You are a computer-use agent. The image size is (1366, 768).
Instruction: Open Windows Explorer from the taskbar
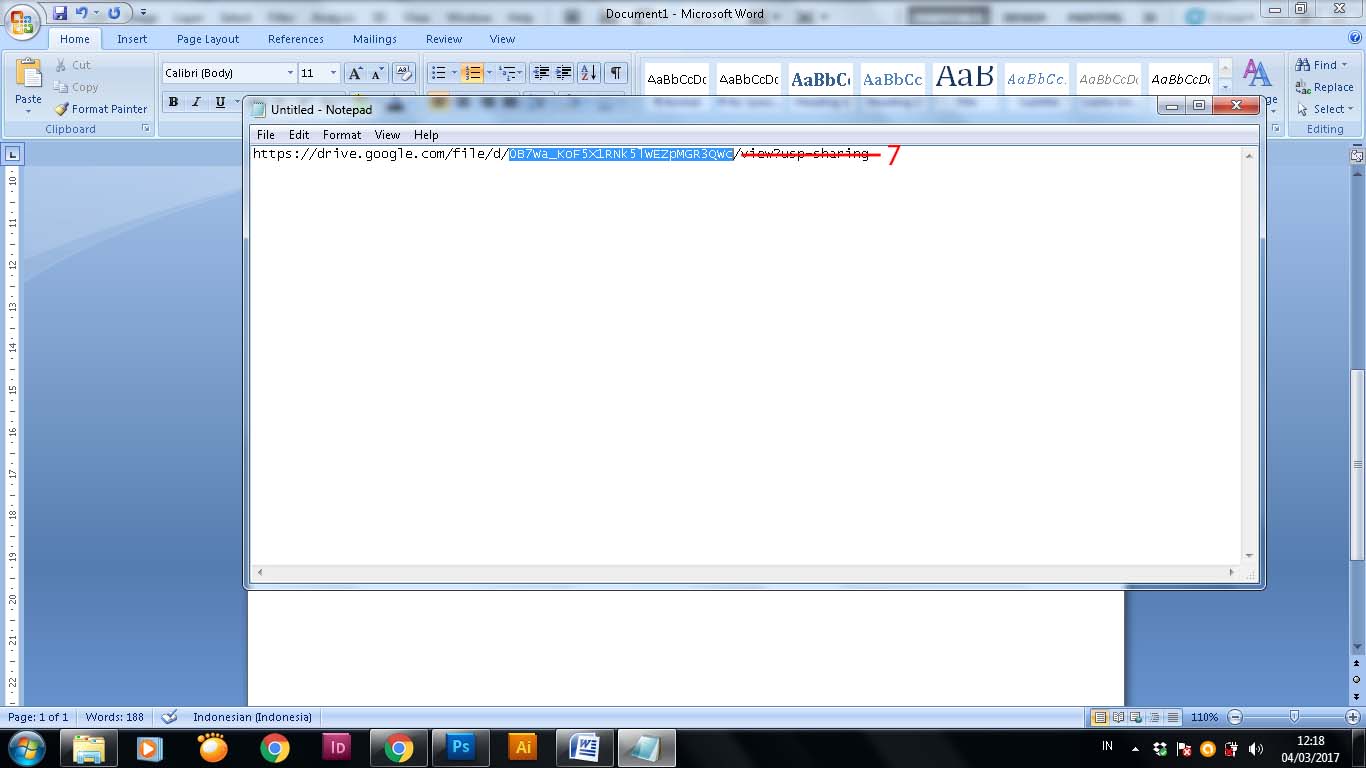89,747
